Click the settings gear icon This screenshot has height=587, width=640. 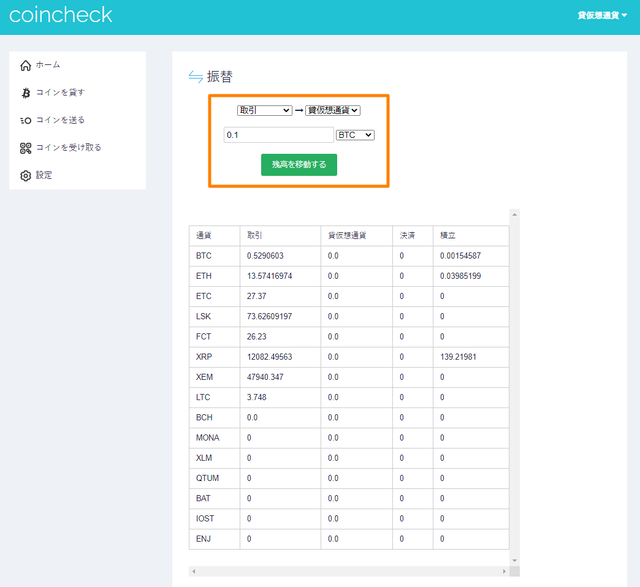coord(25,176)
